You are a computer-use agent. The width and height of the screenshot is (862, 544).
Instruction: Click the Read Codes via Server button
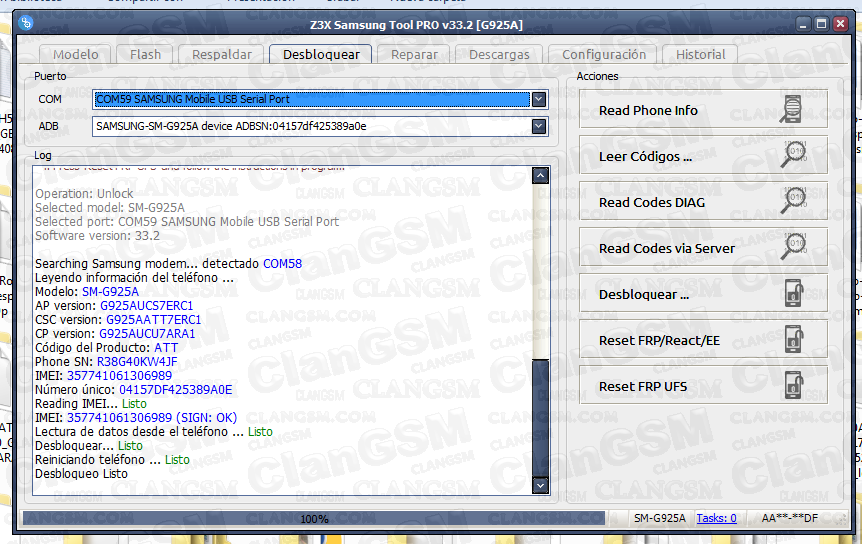pos(703,248)
